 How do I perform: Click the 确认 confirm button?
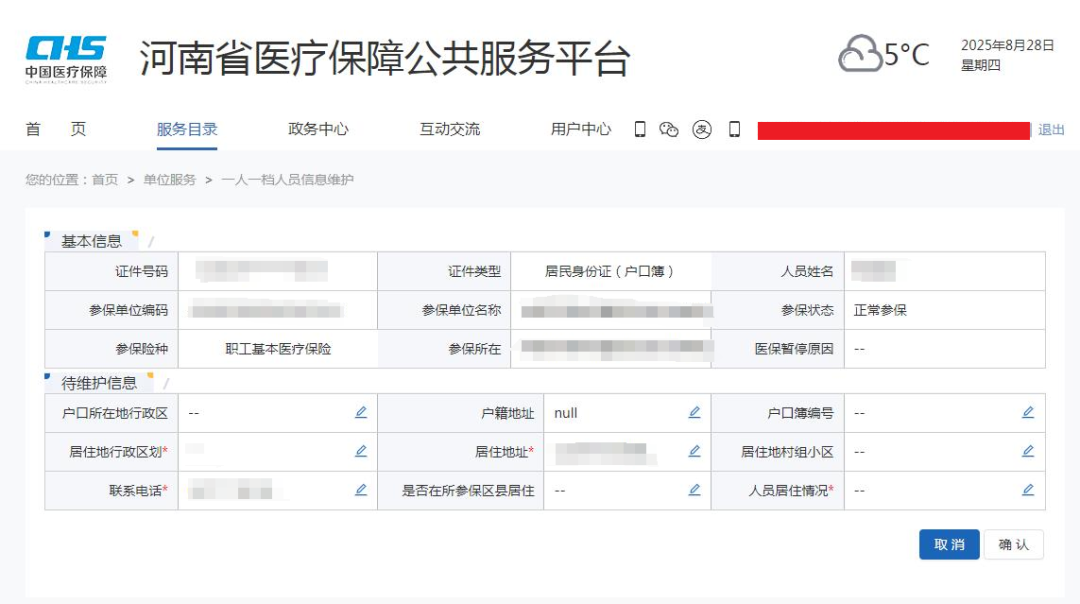[x=1013, y=545]
